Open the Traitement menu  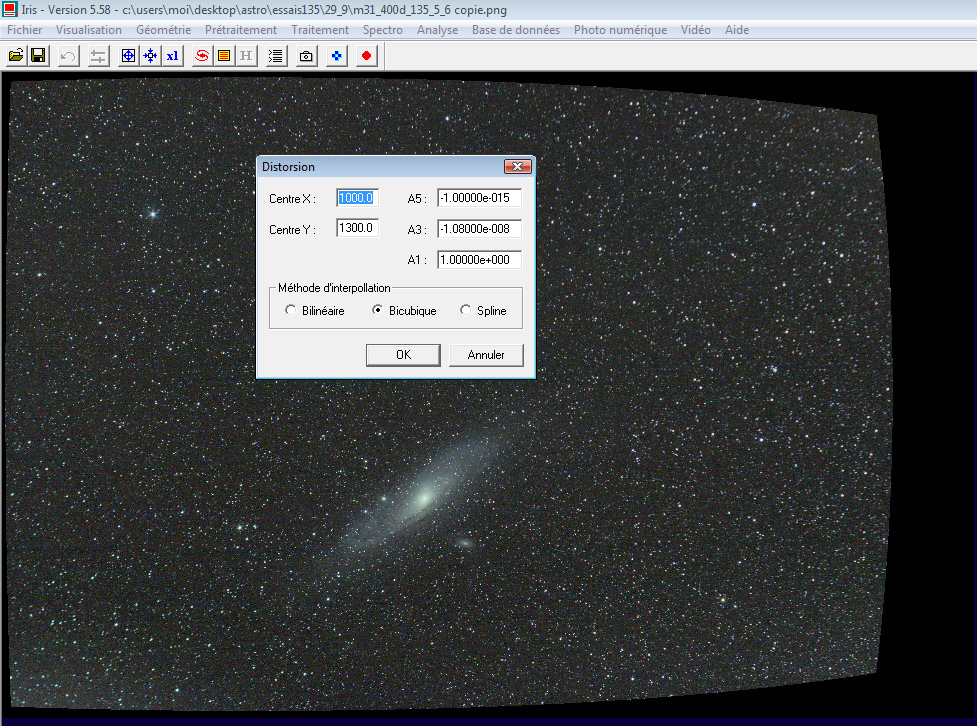tap(320, 30)
